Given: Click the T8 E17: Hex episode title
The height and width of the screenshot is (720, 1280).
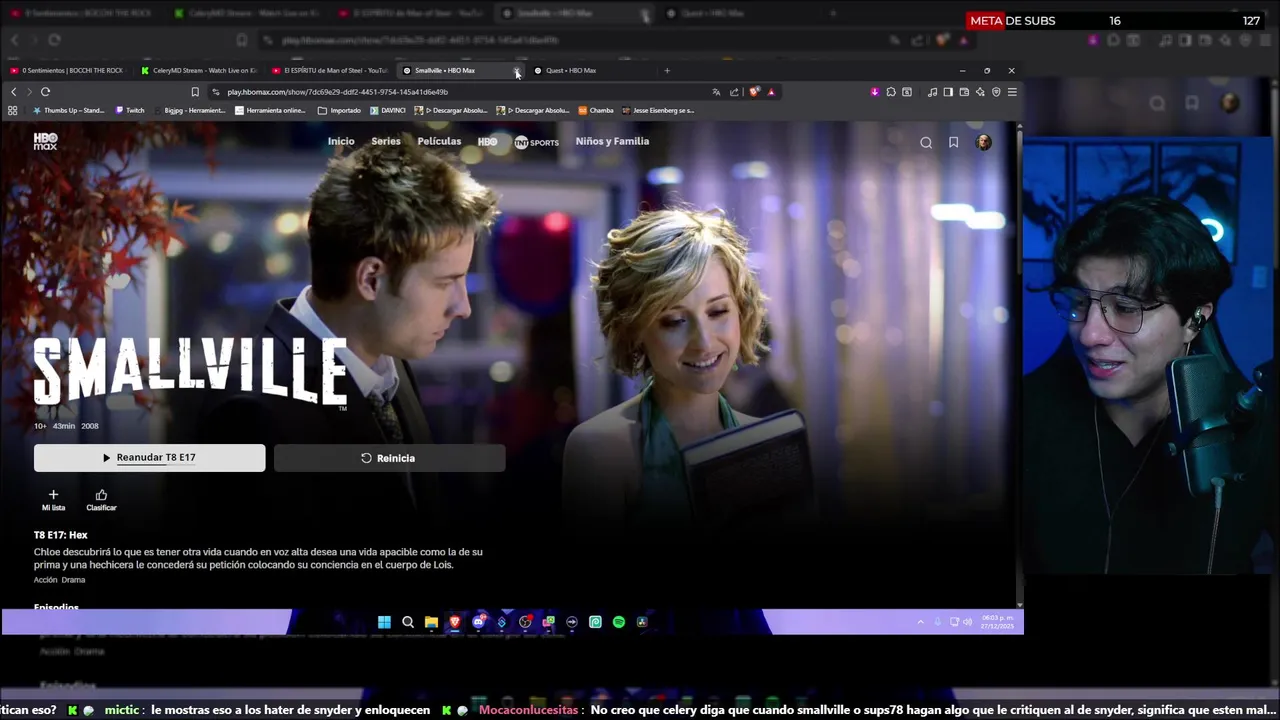Looking at the screenshot, I should pyautogui.click(x=61, y=536).
